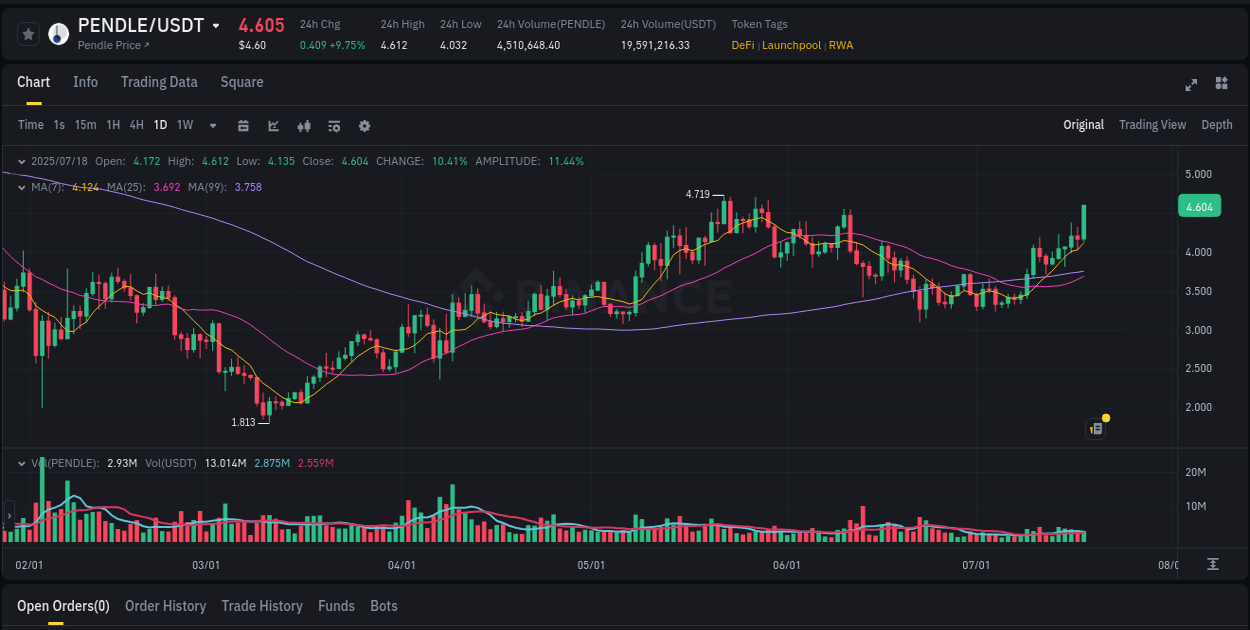Switch chart to Trading View mode
The width and height of the screenshot is (1250, 630).
[1152, 125]
